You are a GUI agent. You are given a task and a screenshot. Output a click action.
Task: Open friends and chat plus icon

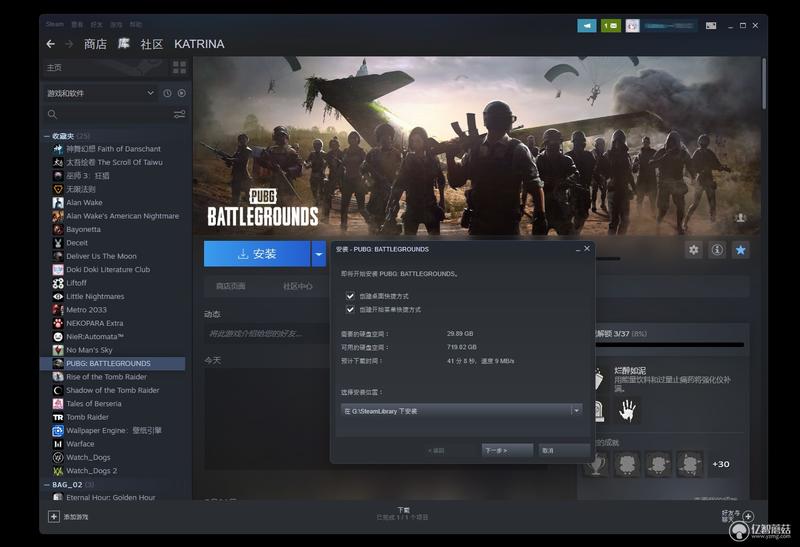pos(748,516)
